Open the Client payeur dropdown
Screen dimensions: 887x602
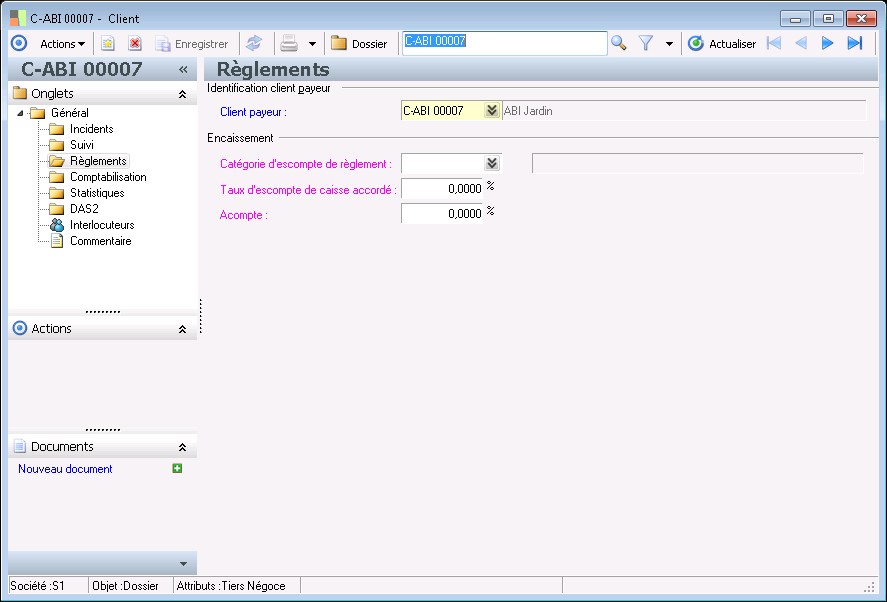(492, 110)
